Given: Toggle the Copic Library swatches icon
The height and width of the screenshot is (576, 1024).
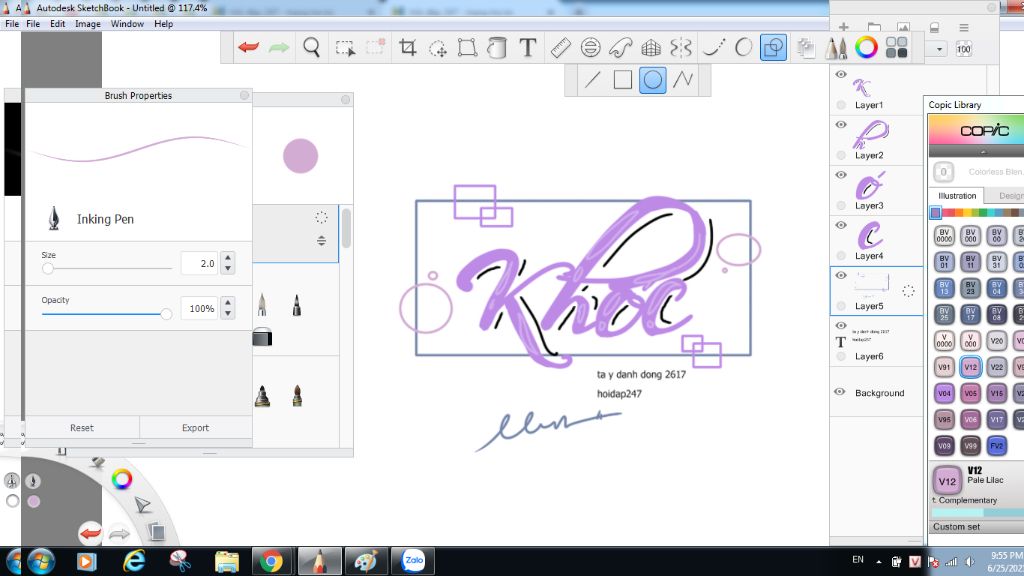Looking at the screenshot, I should pyautogui.click(x=897, y=47).
